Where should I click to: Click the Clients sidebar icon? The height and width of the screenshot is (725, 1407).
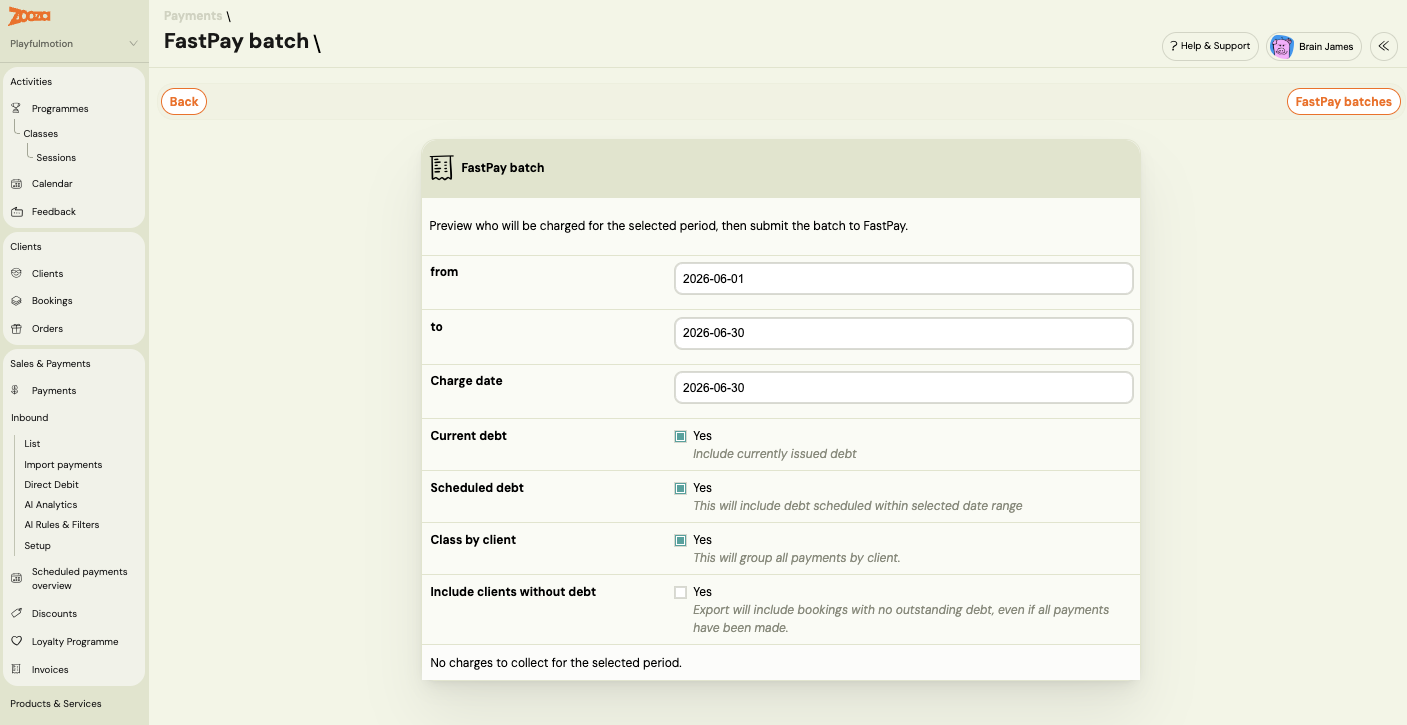(16, 273)
